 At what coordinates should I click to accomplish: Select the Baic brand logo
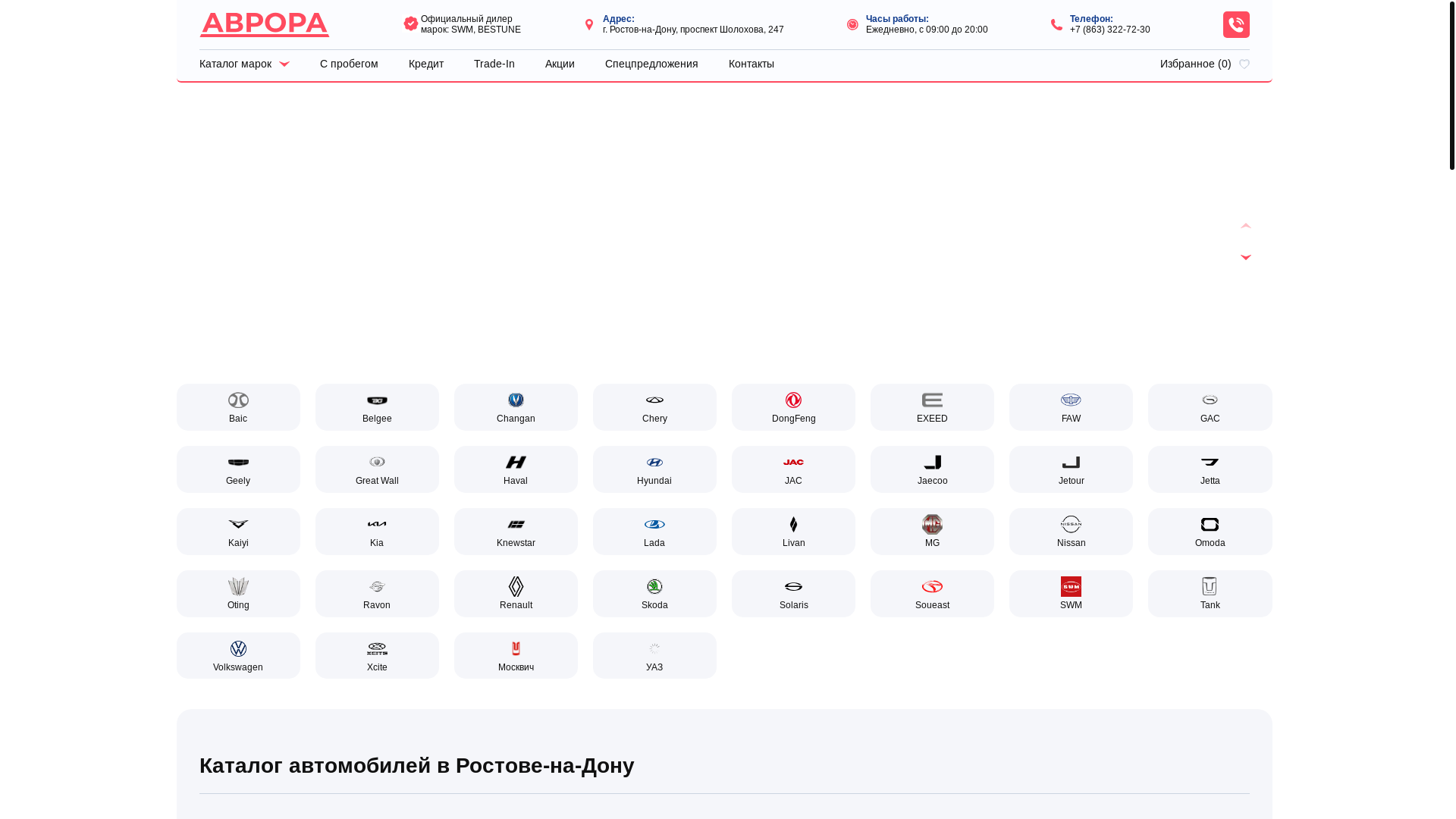coord(238,400)
